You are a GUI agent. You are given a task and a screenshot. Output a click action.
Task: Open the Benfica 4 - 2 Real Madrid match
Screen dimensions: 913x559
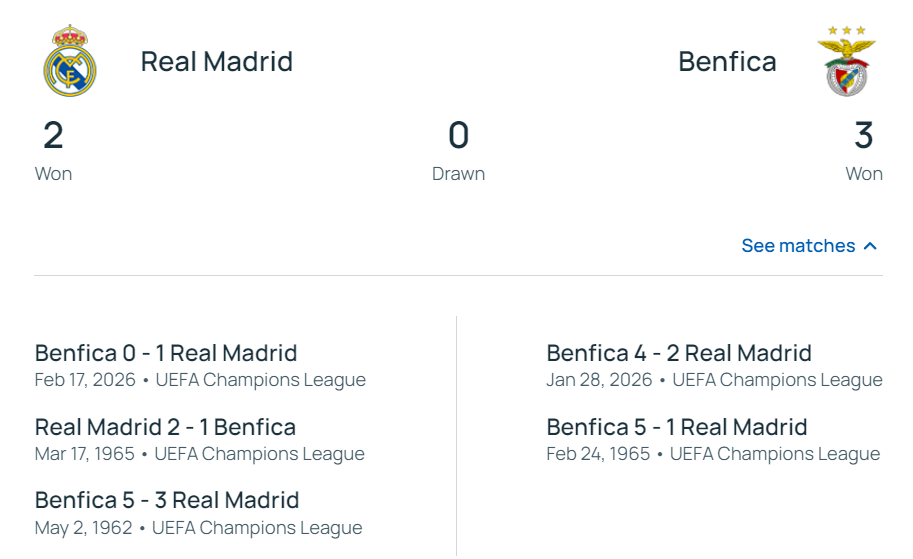pyautogui.click(x=679, y=353)
